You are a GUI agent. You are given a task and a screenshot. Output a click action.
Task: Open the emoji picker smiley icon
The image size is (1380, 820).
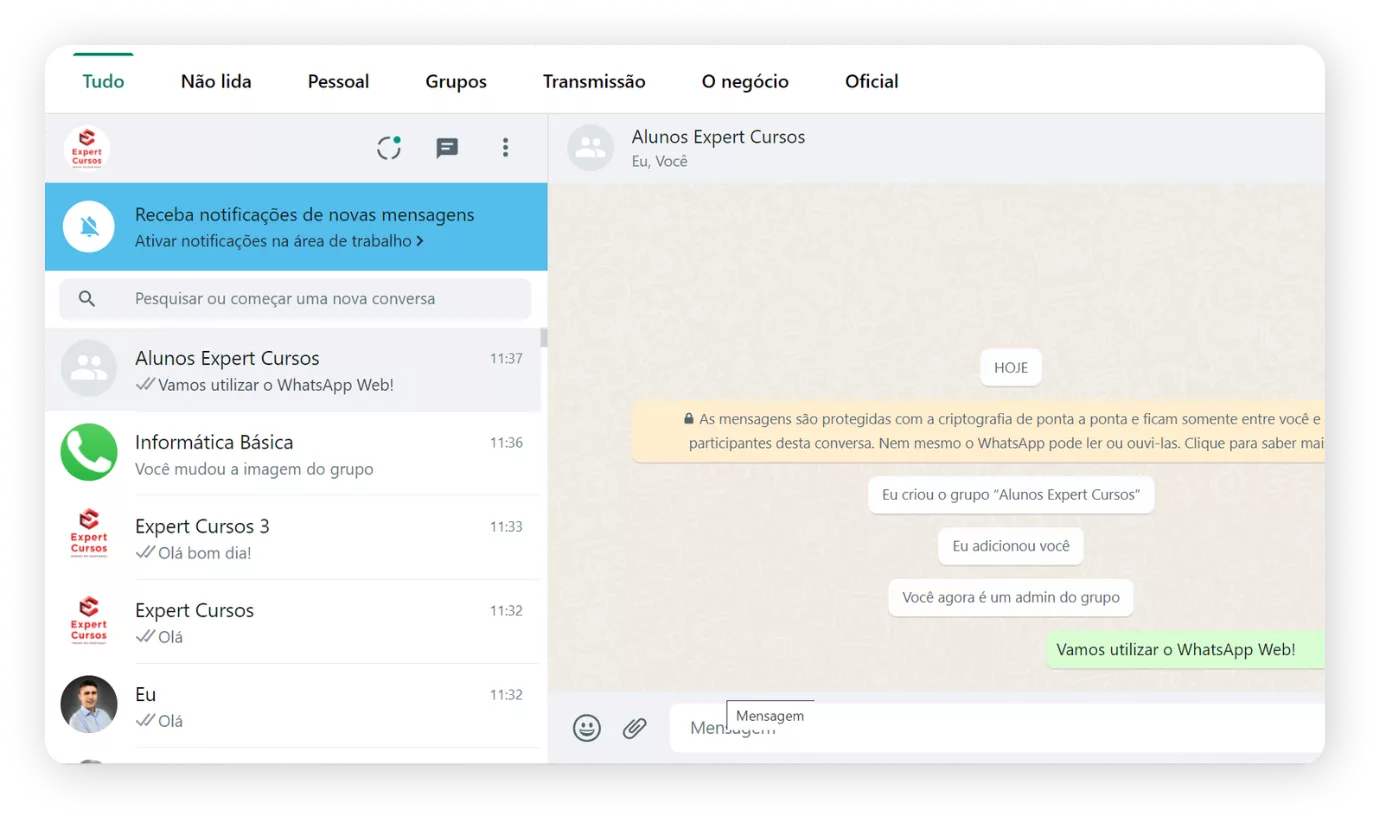(587, 728)
